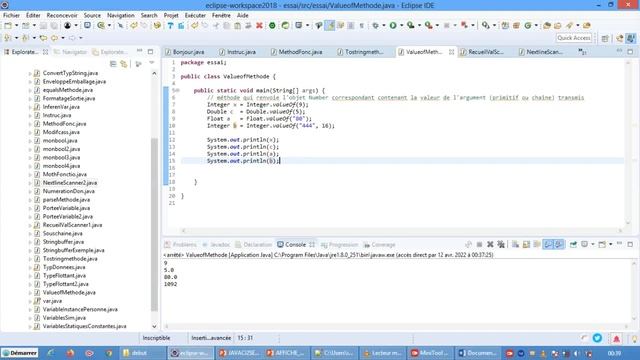Click the Pin Console icon
Screen dimensions: 640x360
(573, 244)
